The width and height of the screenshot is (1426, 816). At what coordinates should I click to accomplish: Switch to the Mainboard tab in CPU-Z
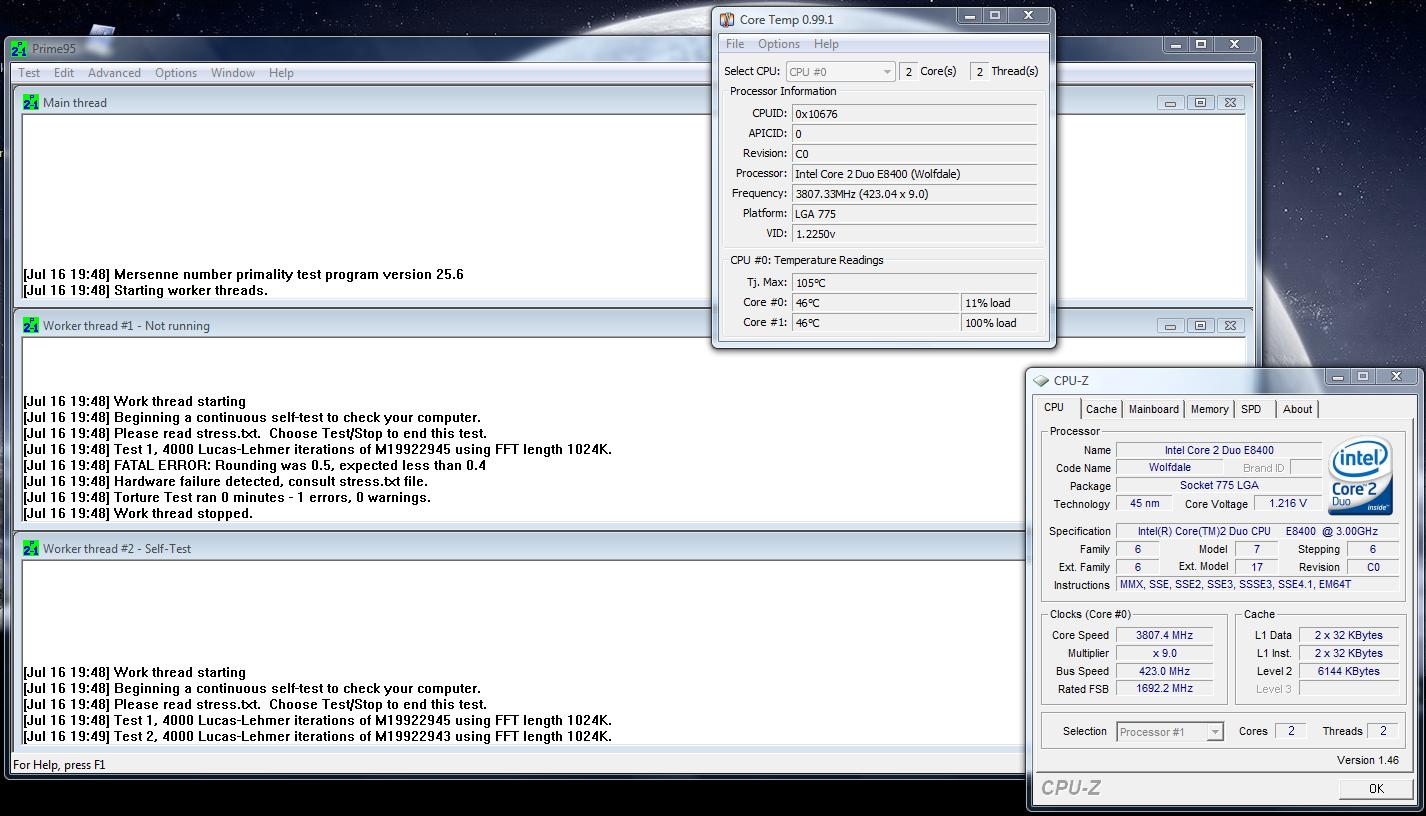pyautogui.click(x=1153, y=409)
